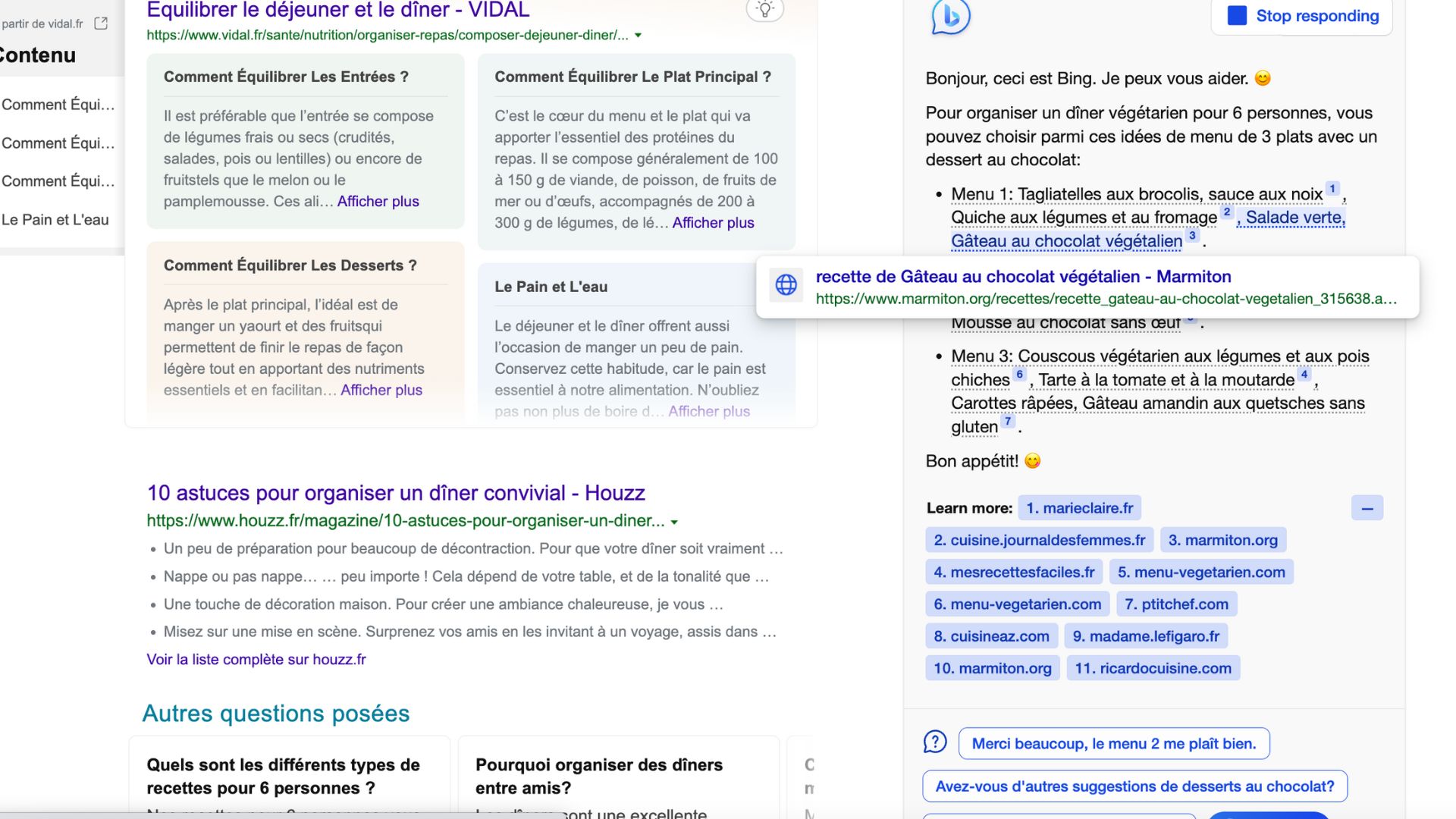Open Voir la liste complète sur houzz.fr
The image size is (1456, 819).
coord(256,660)
